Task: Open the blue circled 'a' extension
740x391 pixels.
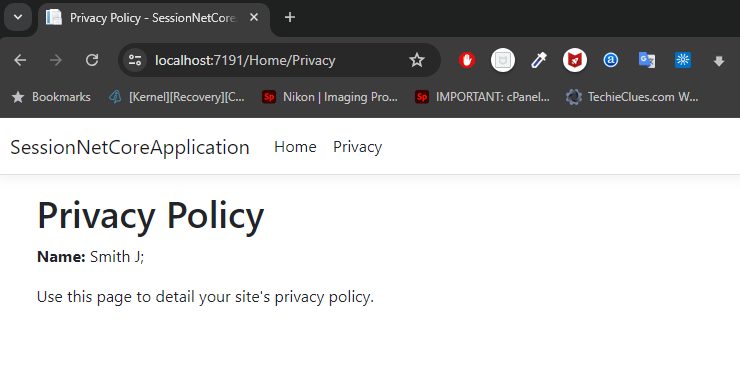Action: [611, 60]
